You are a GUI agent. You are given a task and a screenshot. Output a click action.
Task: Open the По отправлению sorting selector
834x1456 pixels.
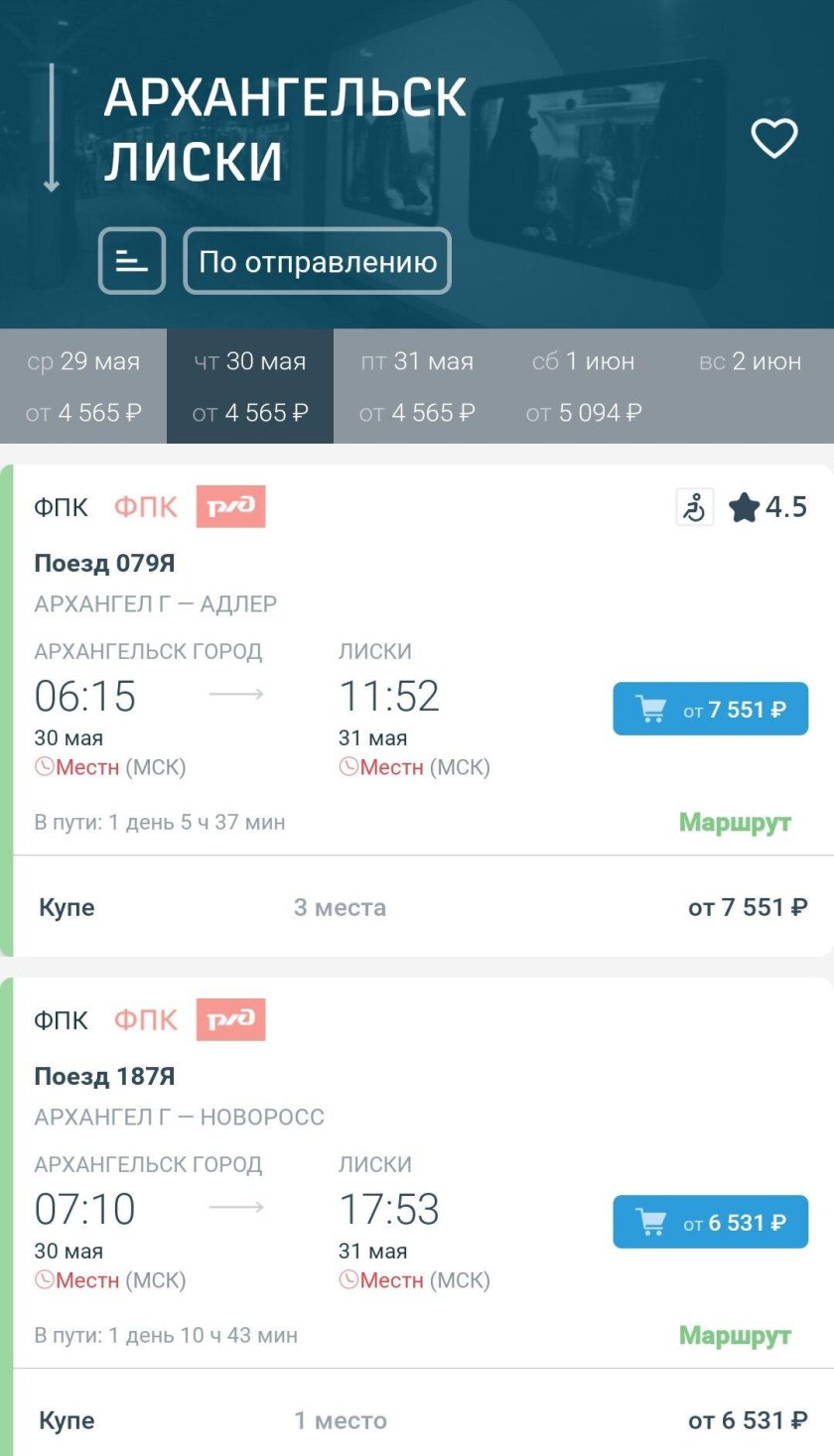pos(316,260)
